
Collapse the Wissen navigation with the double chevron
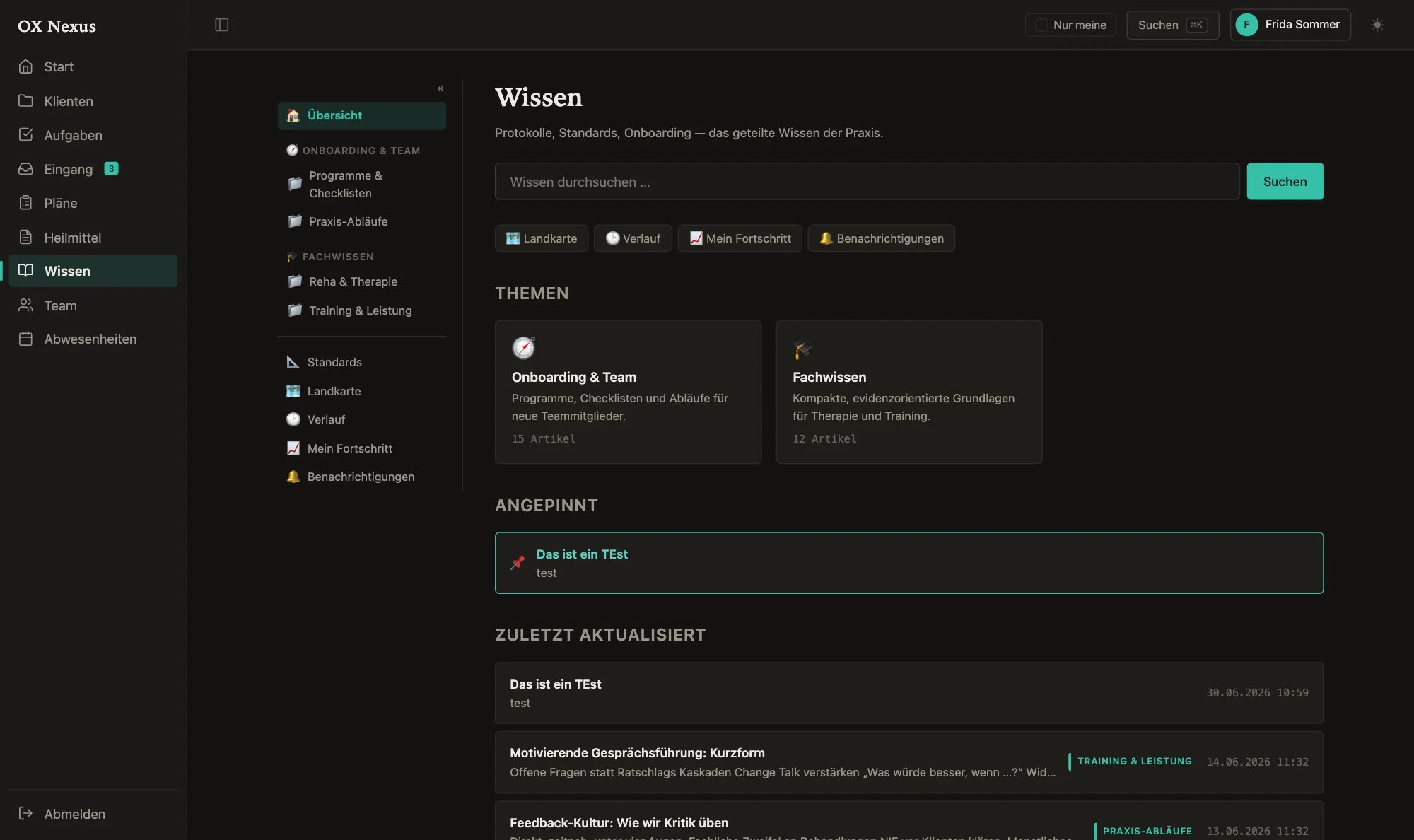point(440,88)
